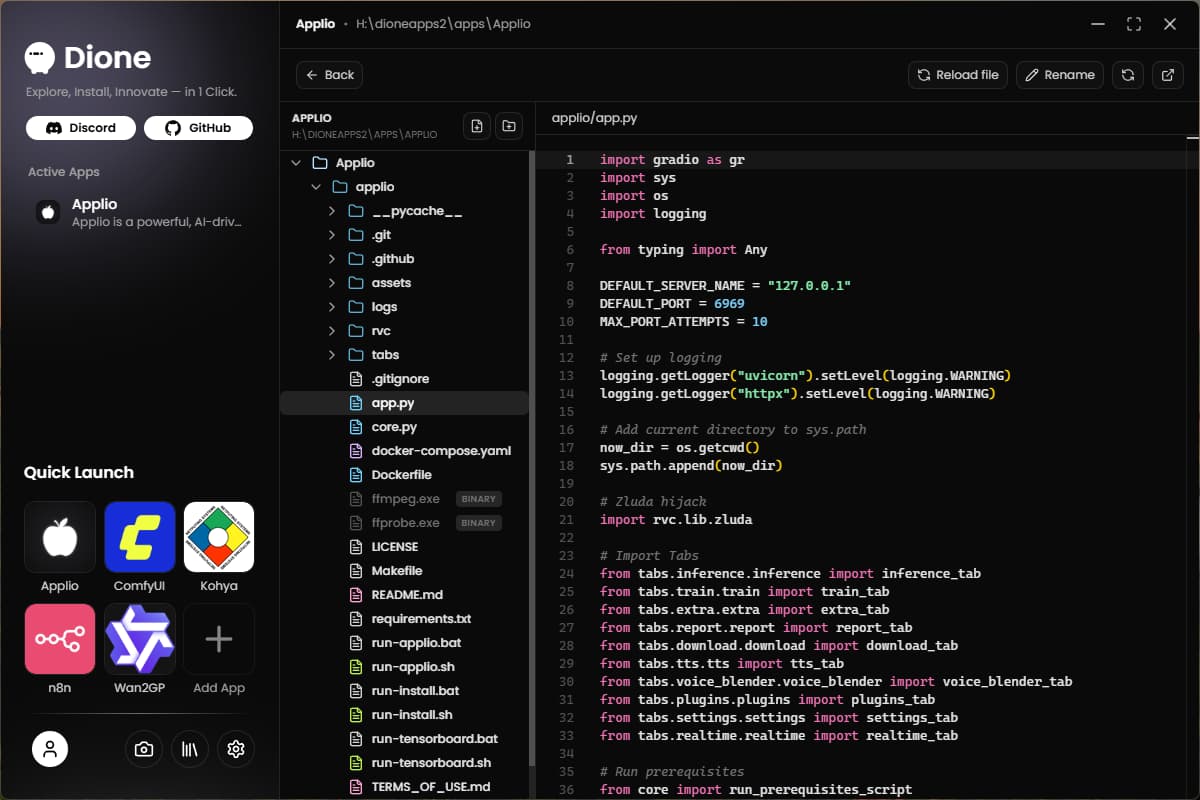Click the Add App plus tile
The width and height of the screenshot is (1200, 800).
pyautogui.click(x=219, y=639)
